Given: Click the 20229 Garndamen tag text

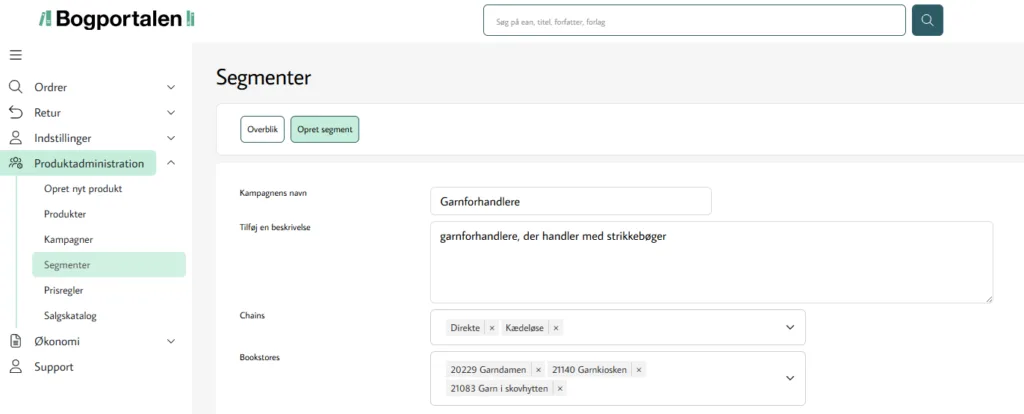Looking at the screenshot, I should coord(488,370).
